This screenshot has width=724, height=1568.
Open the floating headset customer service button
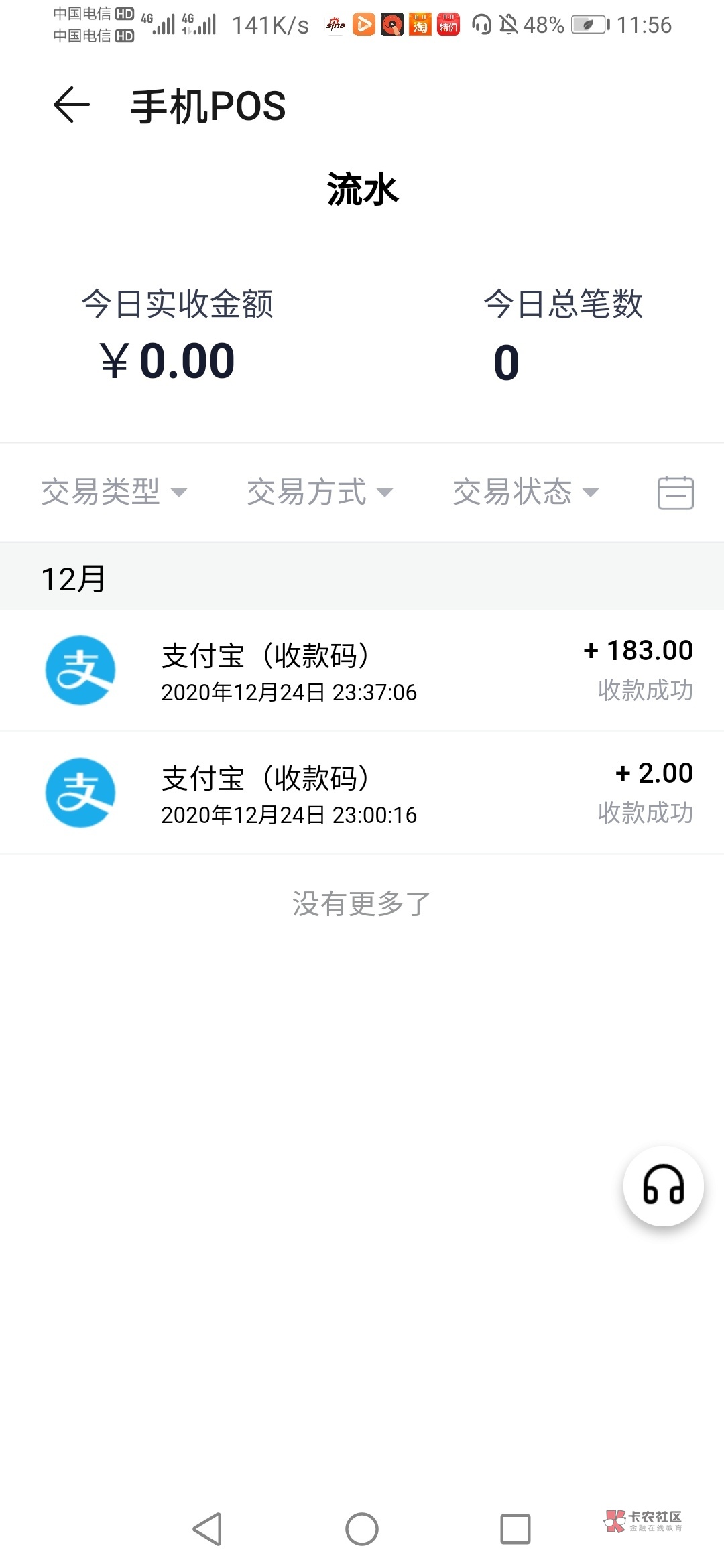pyautogui.click(x=663, y=1185)
